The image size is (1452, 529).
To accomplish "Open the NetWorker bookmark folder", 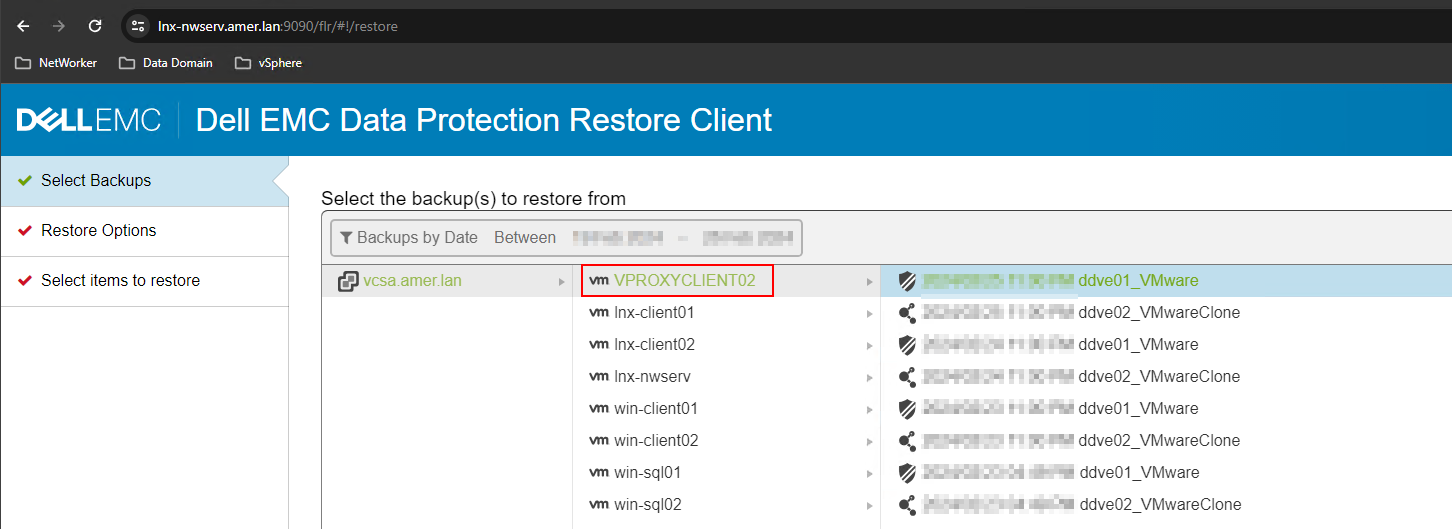I will point(57,63).
